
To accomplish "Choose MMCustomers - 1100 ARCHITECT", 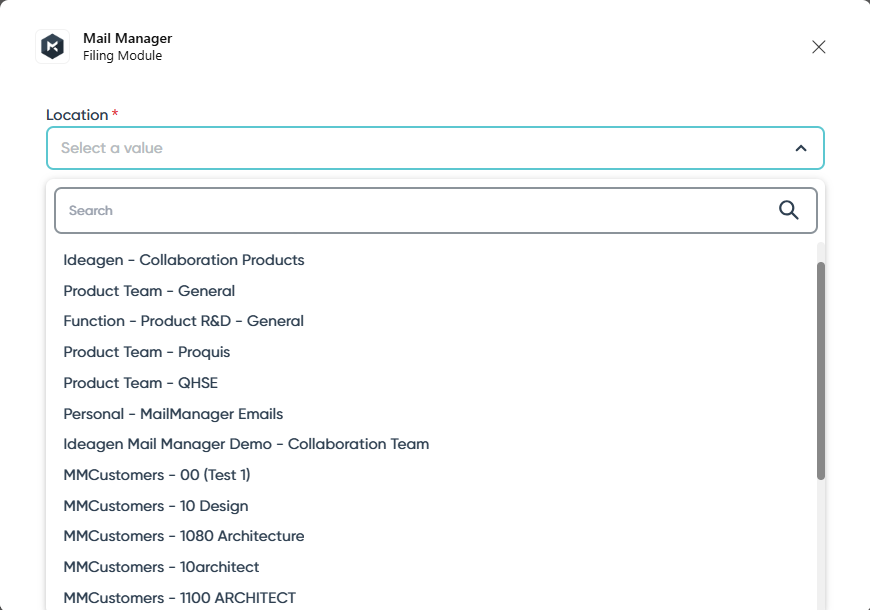I will (180, 598).
